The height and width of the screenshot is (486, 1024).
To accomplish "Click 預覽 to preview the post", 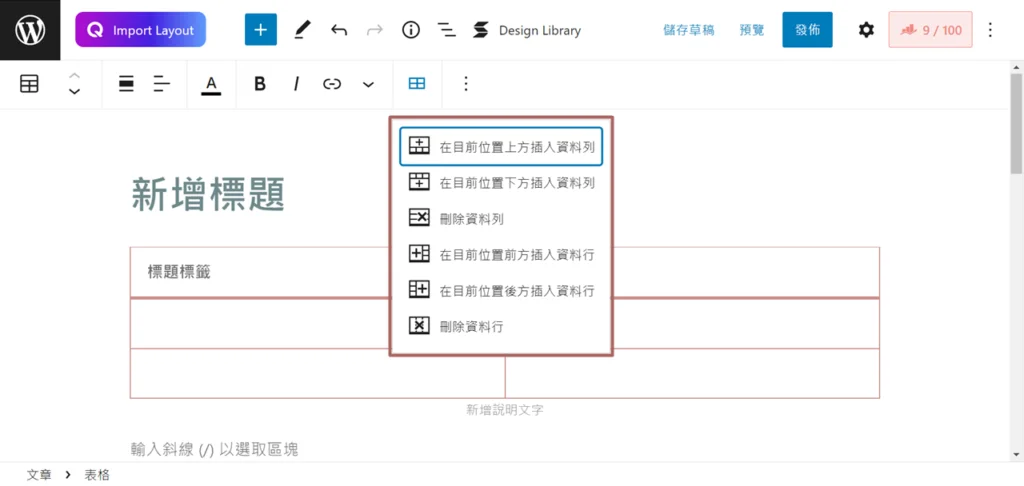I will (x=752, y=30).
